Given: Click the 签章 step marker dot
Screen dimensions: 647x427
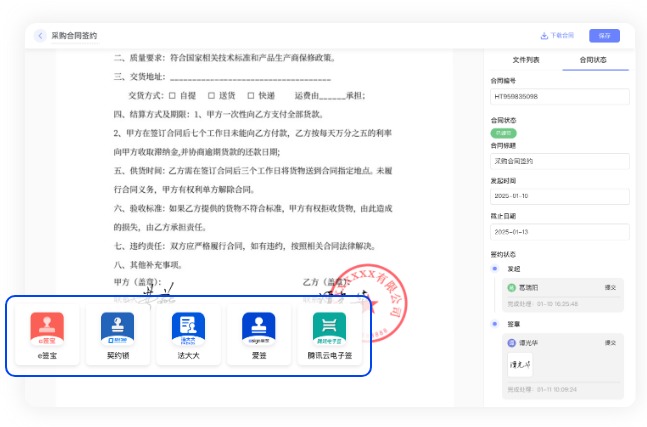Looking at the screenshot, I should point(495,324).
